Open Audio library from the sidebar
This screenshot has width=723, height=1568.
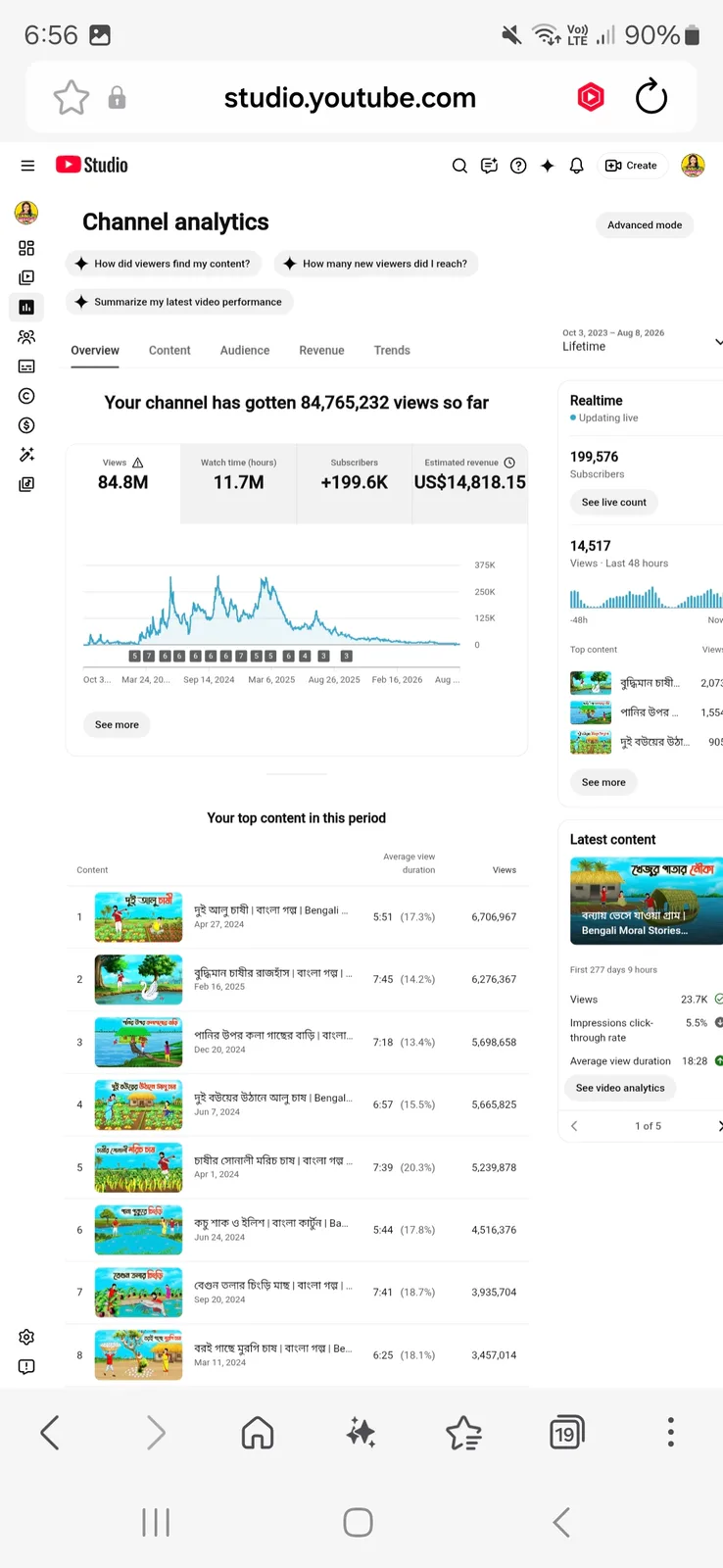[x=26, y=484]
